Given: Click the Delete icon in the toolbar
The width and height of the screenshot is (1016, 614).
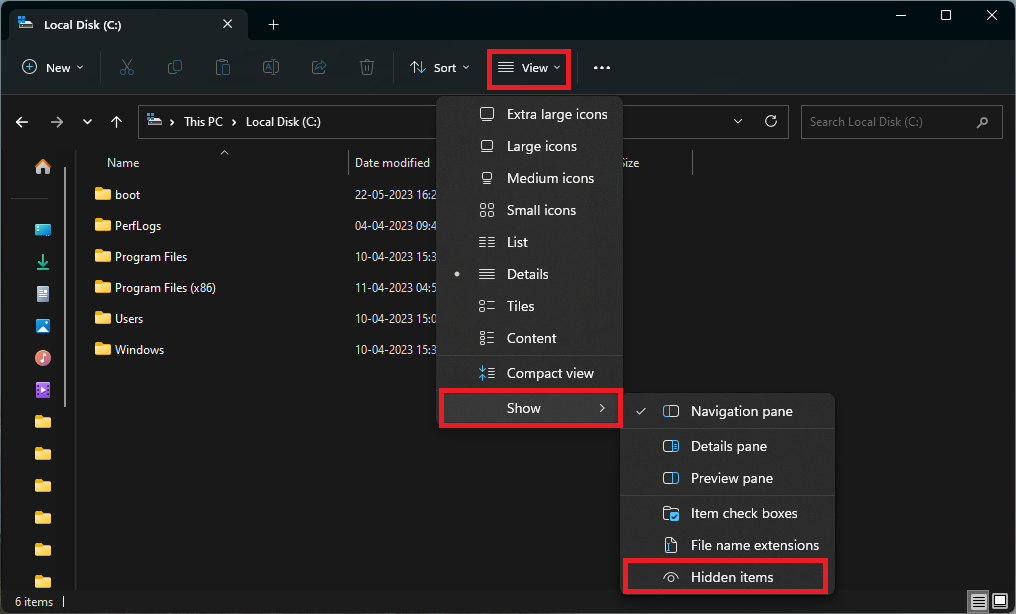Looking at the screenshot, I should (x=366, y=67).
